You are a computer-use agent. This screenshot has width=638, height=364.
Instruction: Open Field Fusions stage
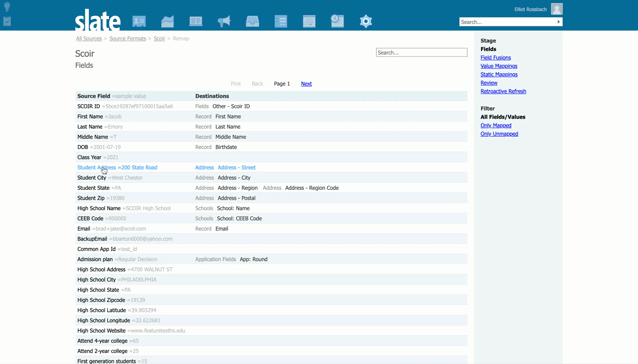[x=496, y=58]
